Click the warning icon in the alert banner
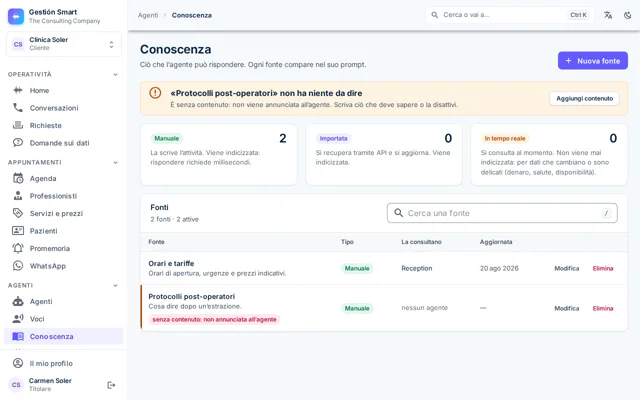Screen dimensions: 640x400 155,93
